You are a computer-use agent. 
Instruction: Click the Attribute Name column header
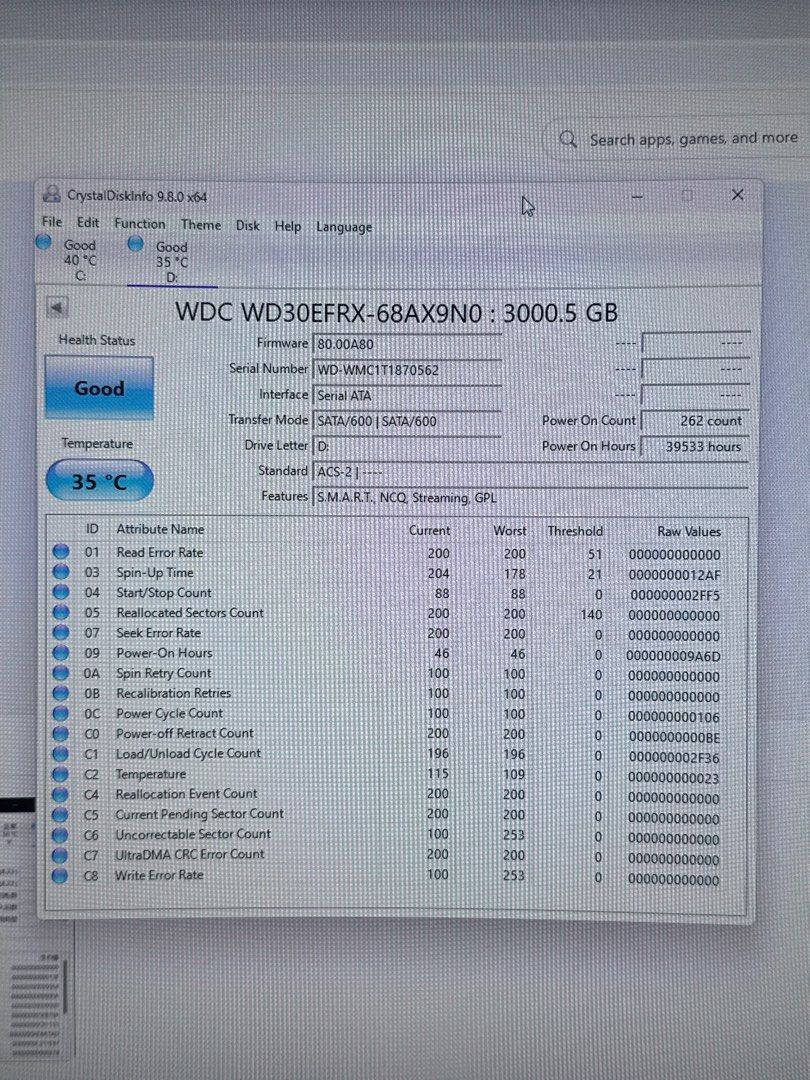[x=160, y=529]
